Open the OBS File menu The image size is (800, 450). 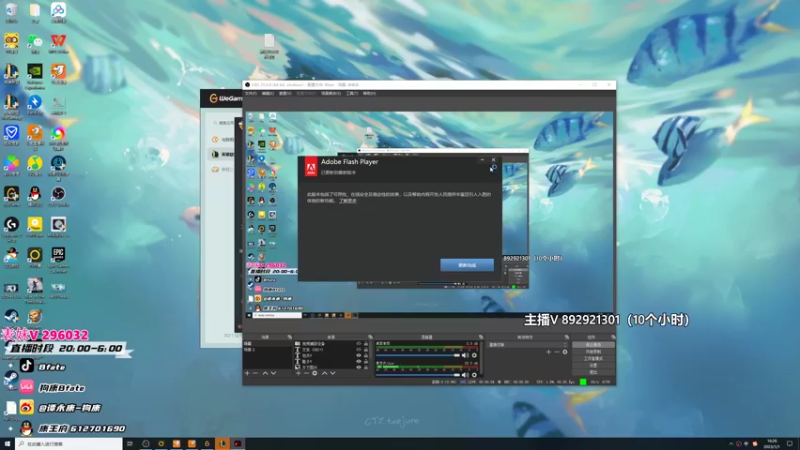(x=251, y=94)
